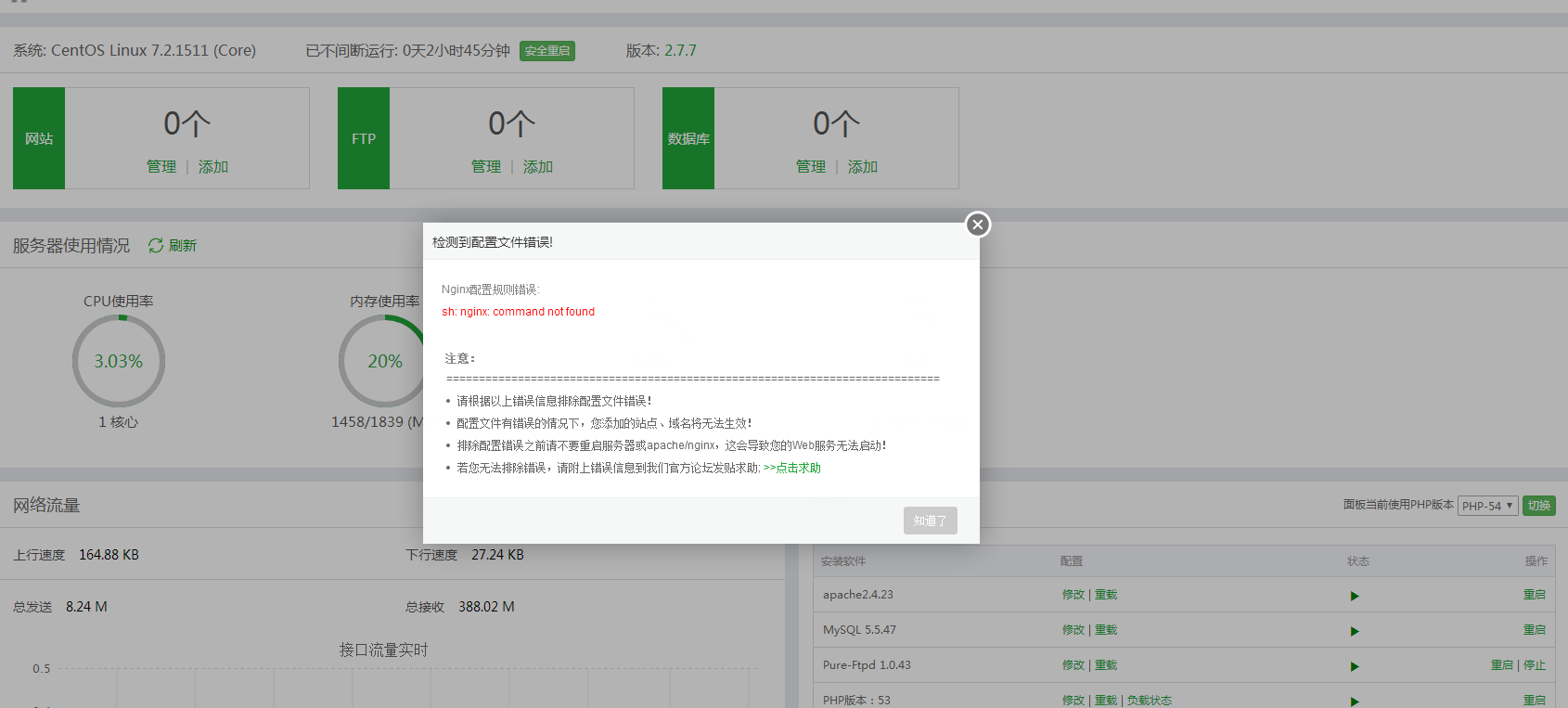This screenshot has height=708, width=1568.
Task: Click 修改 in the MySQL 5.5.47 row
Action: click(x=1073, y=630)
